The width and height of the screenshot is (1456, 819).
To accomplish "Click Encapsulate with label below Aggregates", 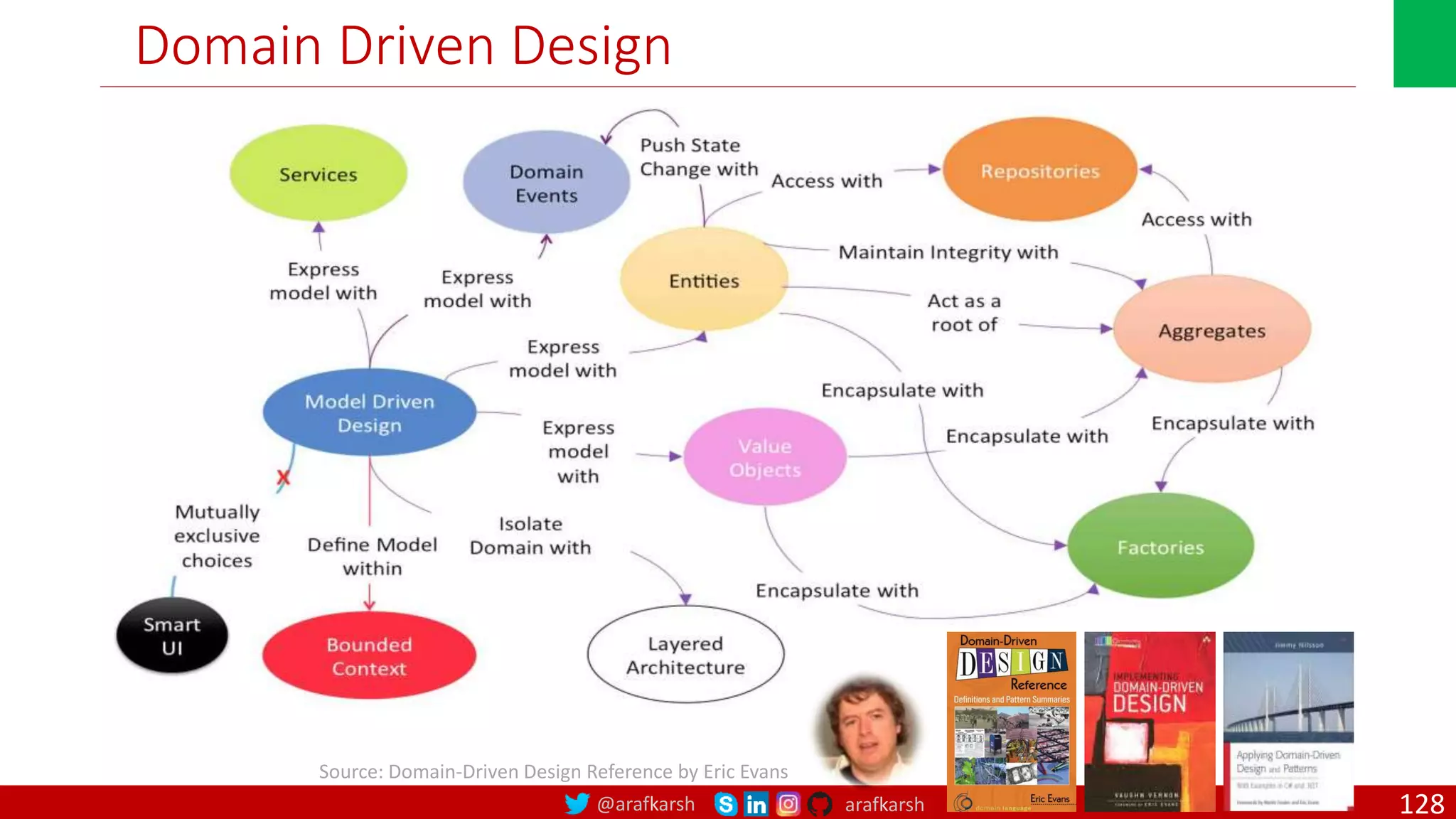I will 1233,423.
